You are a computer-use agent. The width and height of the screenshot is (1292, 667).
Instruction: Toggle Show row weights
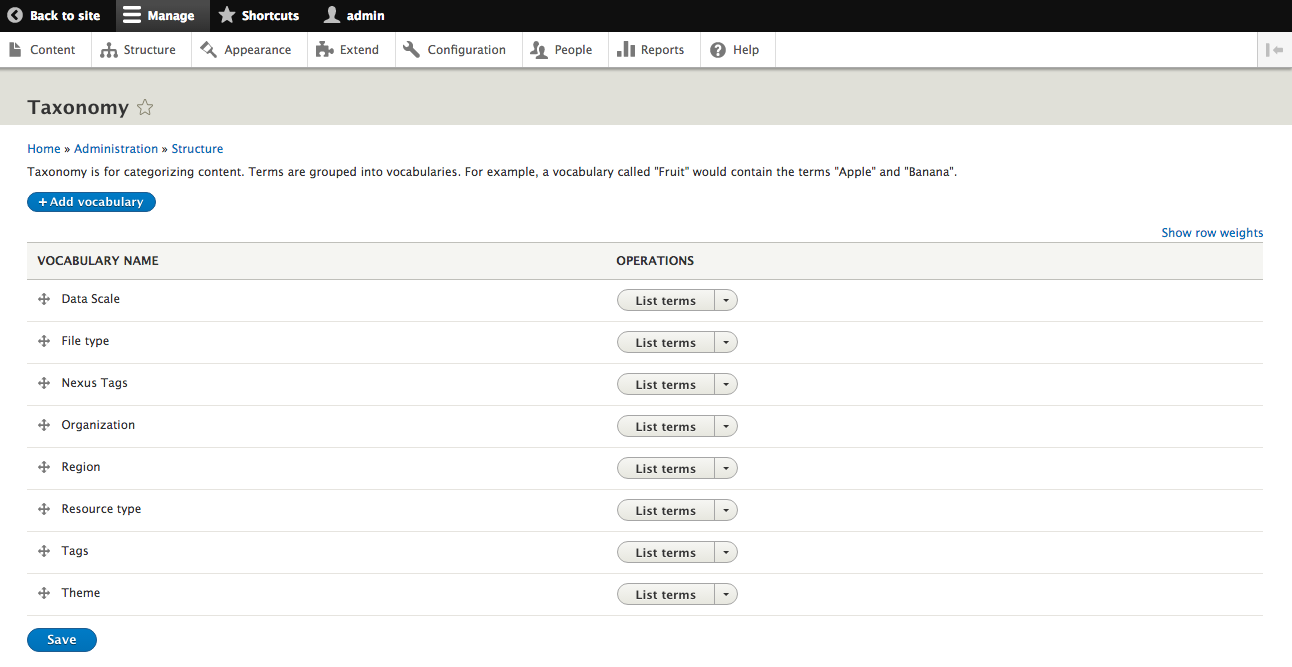pyautogui.click(x=1212, y=233)
